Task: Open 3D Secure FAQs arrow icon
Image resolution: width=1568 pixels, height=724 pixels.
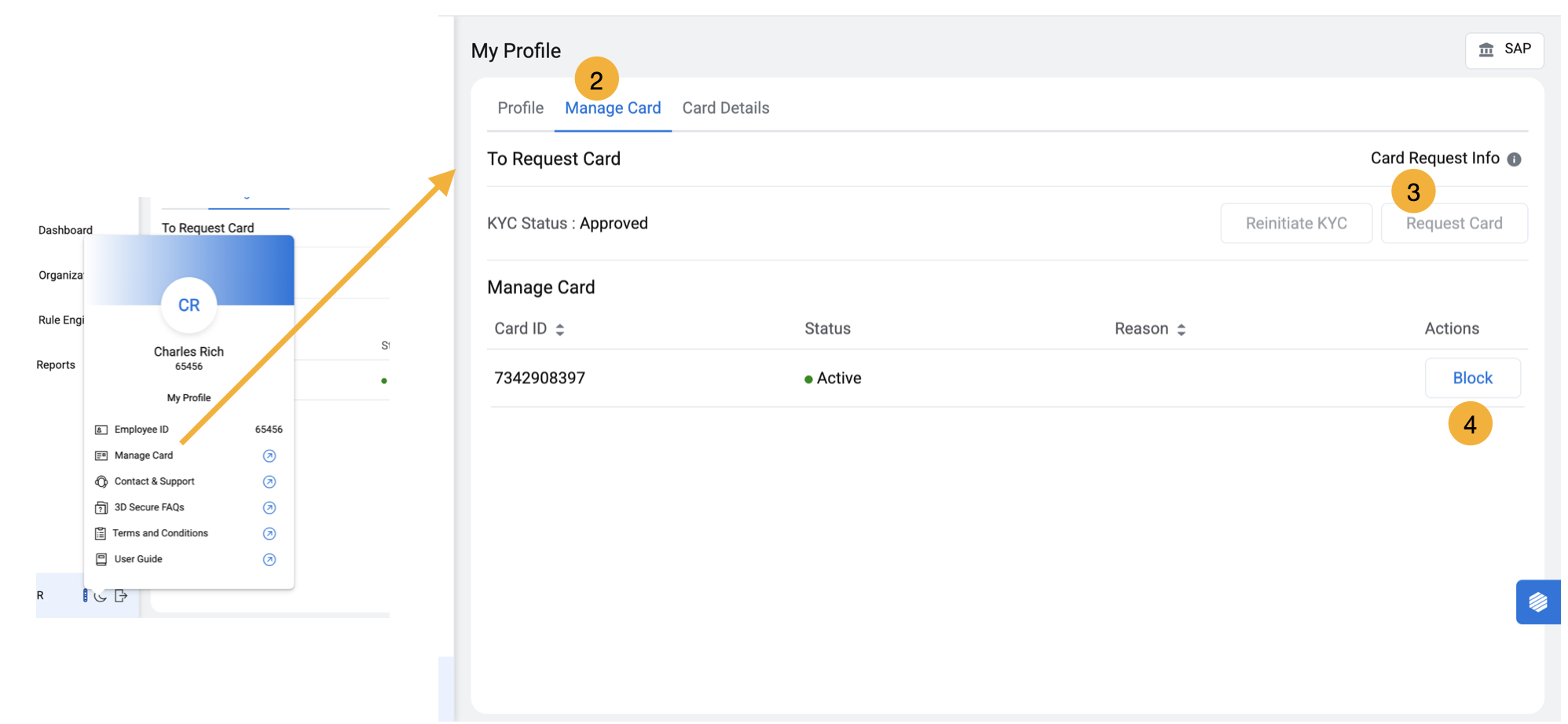Action: (269, 508)
